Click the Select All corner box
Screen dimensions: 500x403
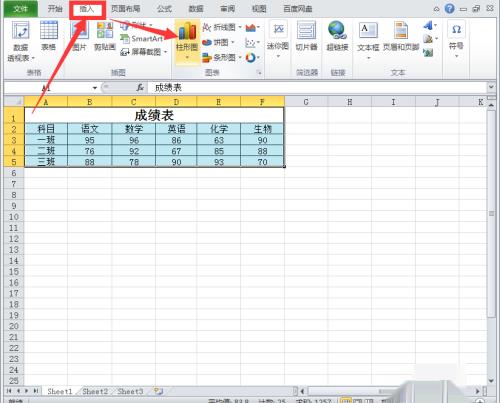pos(14,101)
